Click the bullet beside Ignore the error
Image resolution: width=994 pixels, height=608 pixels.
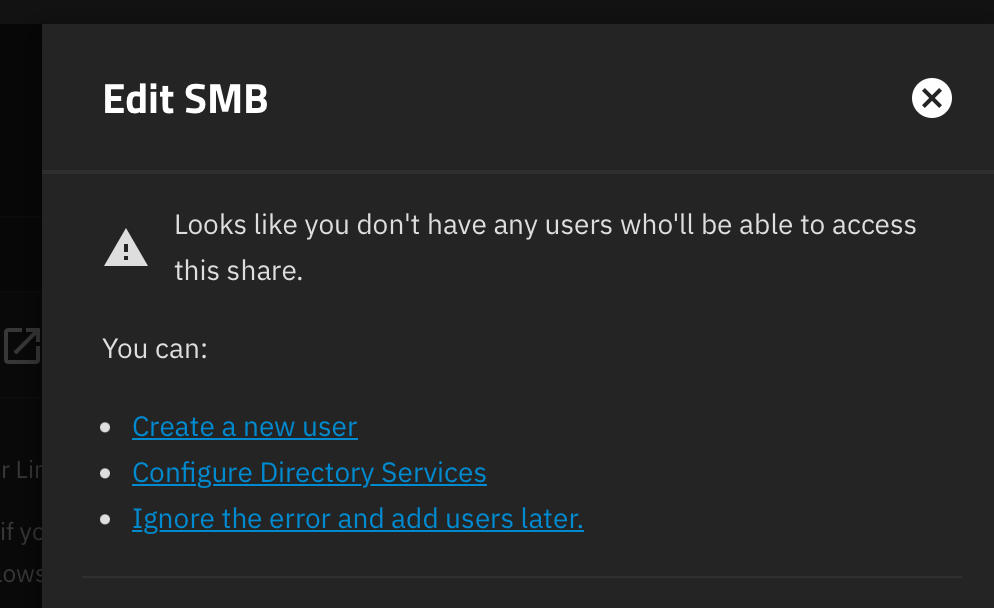(x=106, y=519)
